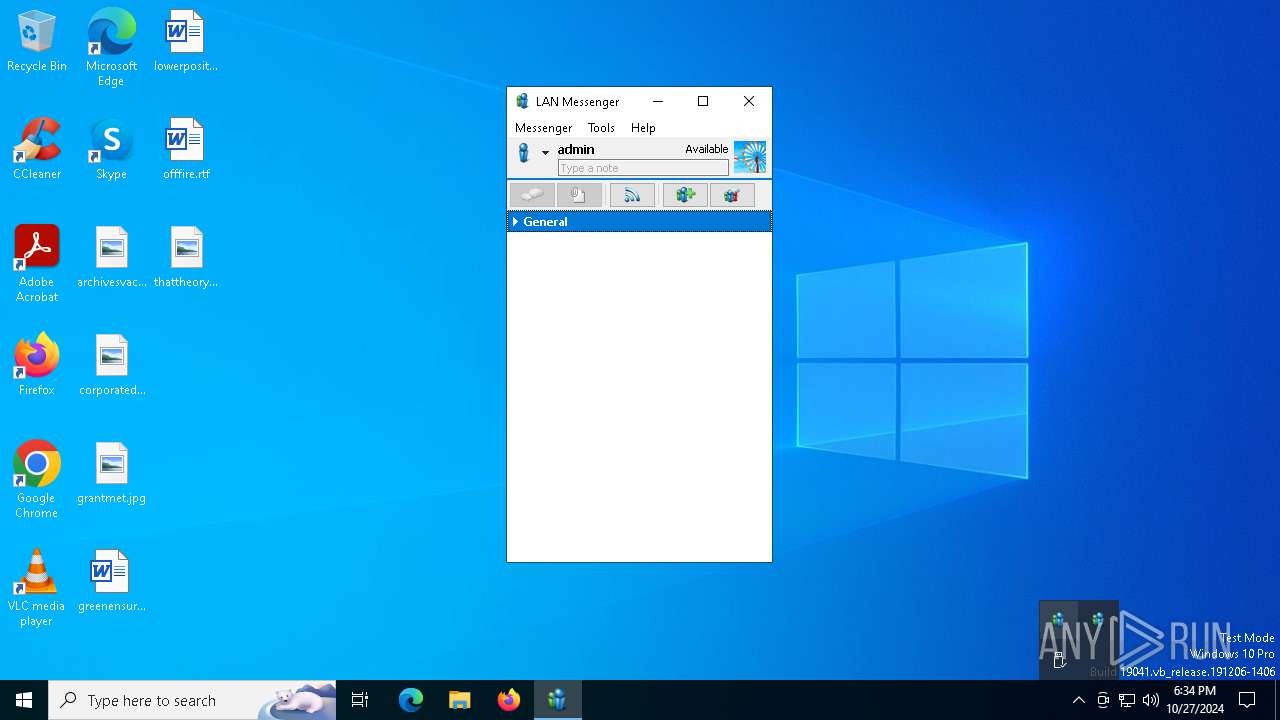The width and height of the screenshot is (1280, 720).
Task: Select the CCleaner desktop shortcut
Action: point(37,150)
